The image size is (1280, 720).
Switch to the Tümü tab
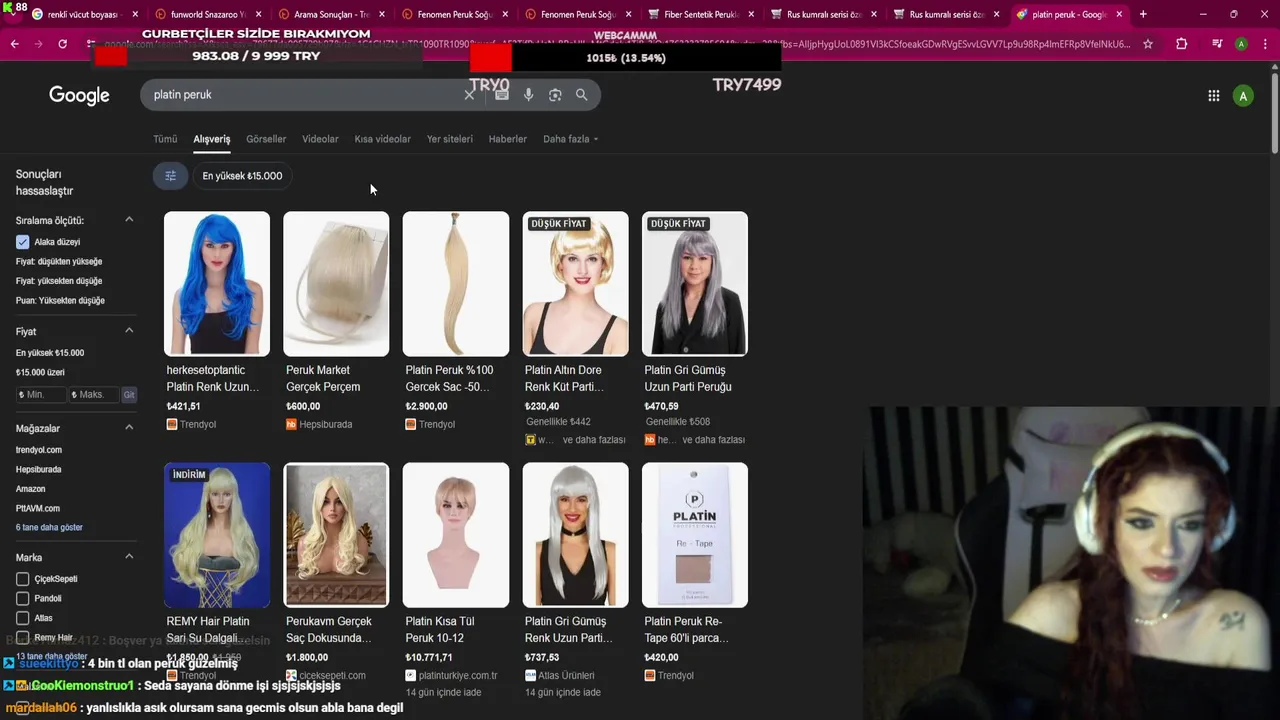point(165,139)
